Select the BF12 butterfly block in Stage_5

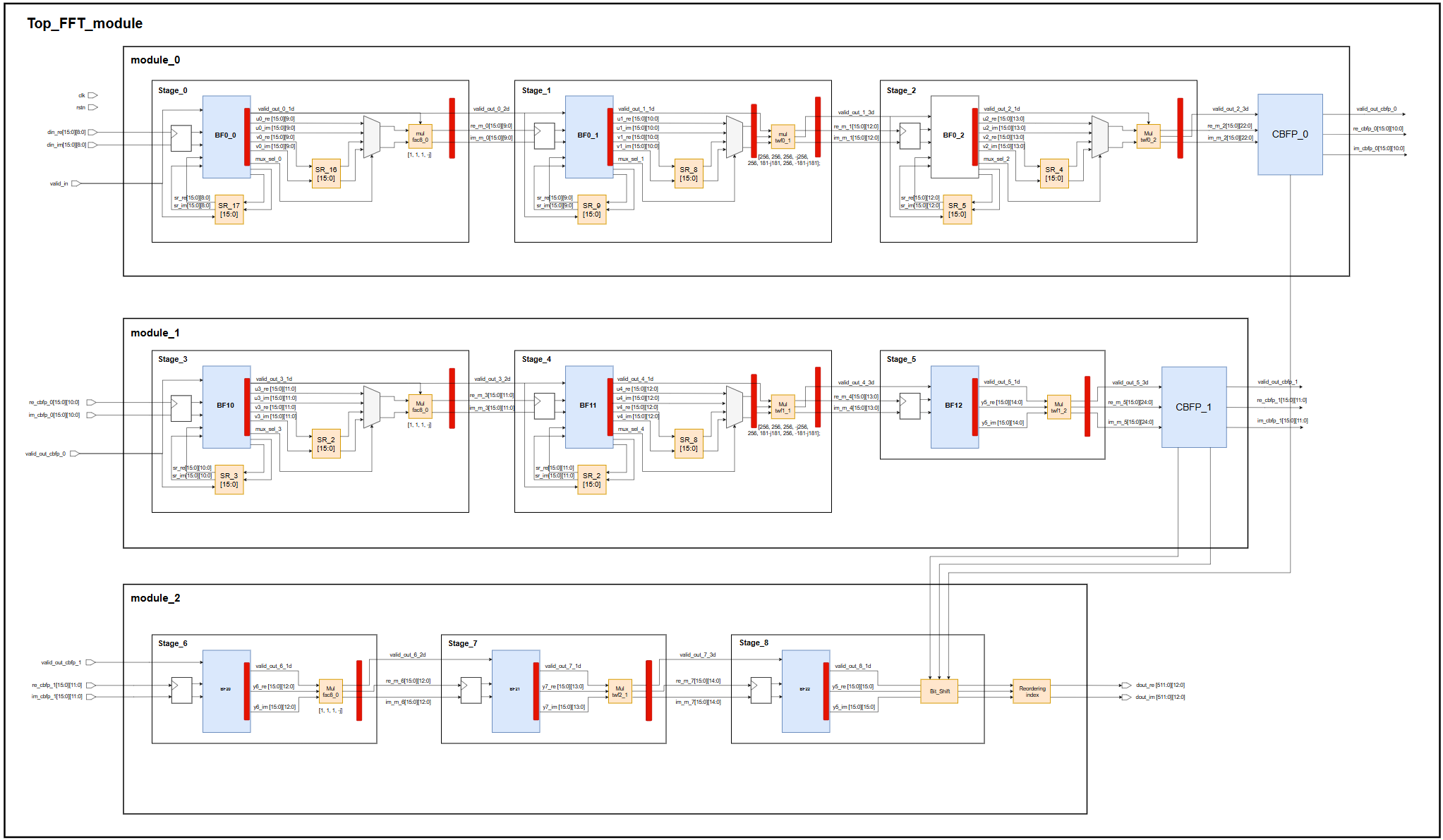[953, 406]
